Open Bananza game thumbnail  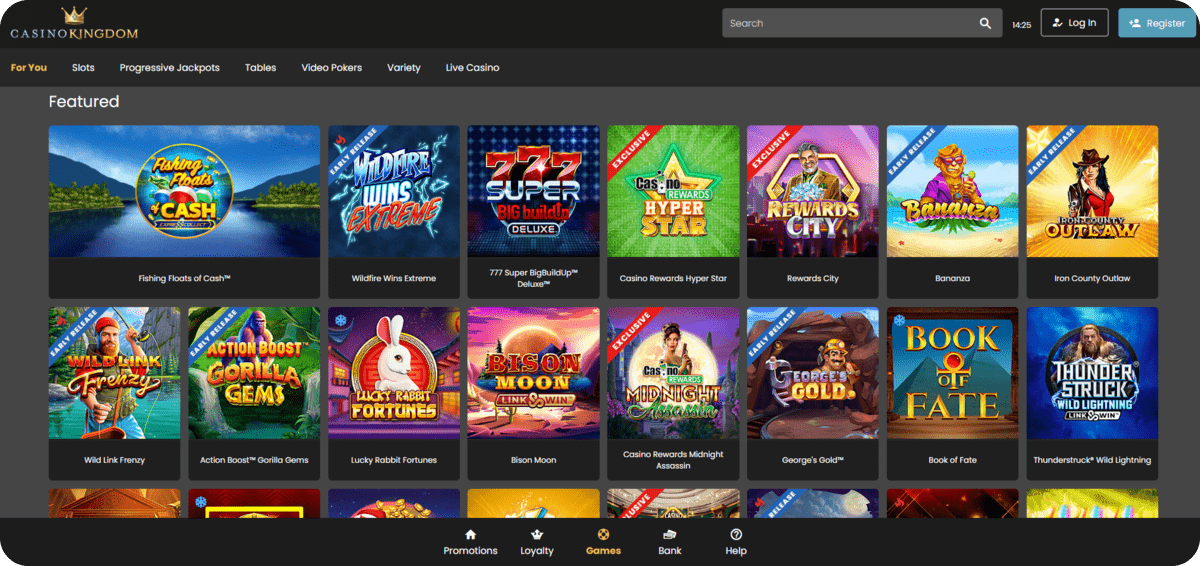click(x=952, y=191)
